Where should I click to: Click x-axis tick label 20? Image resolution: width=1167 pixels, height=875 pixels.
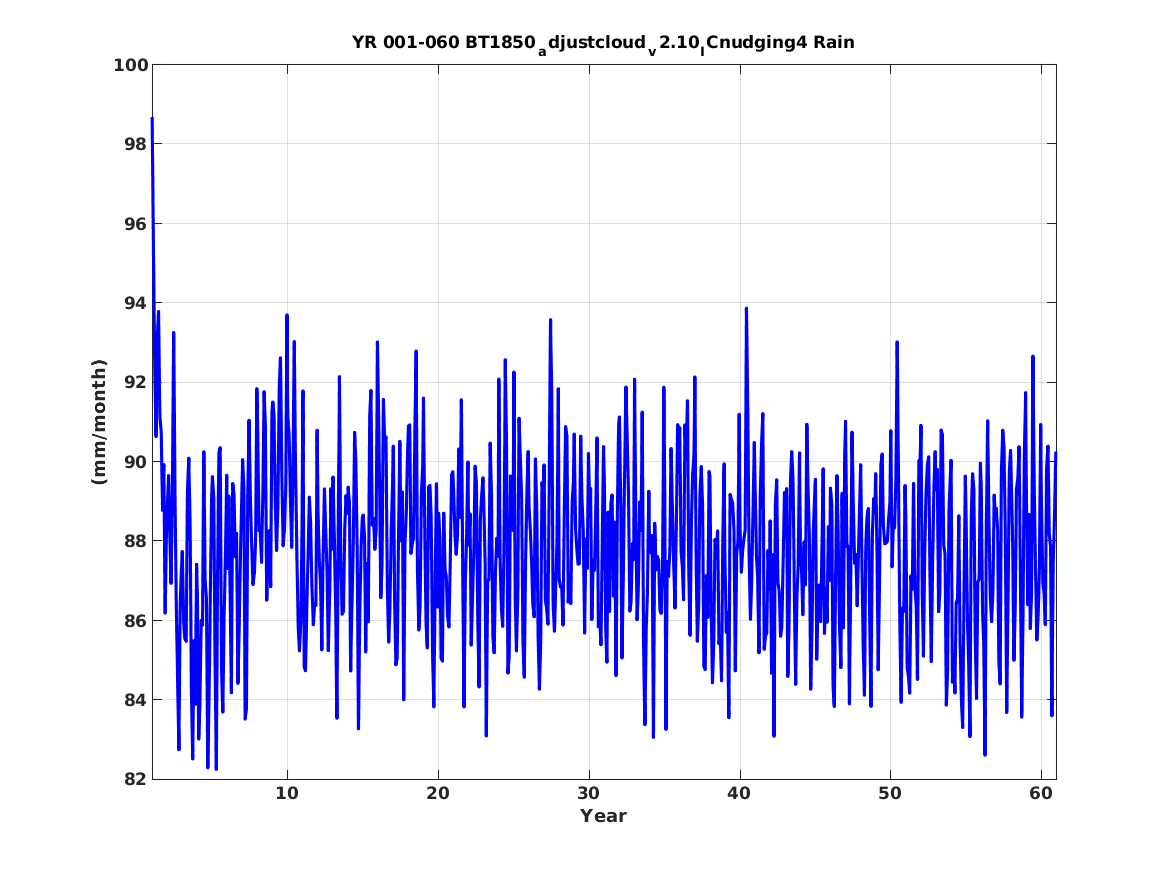pyautogui.click(x=438, y=794)
